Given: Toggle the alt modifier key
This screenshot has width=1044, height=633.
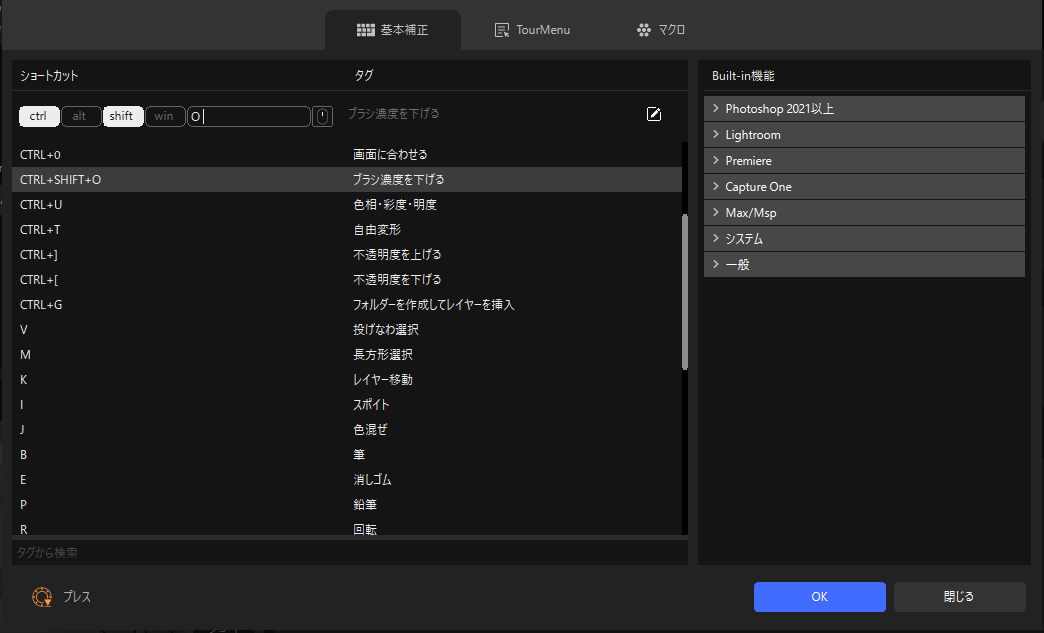Looking at the screenshot, I should pyautogui.click(x=80, y=116).
